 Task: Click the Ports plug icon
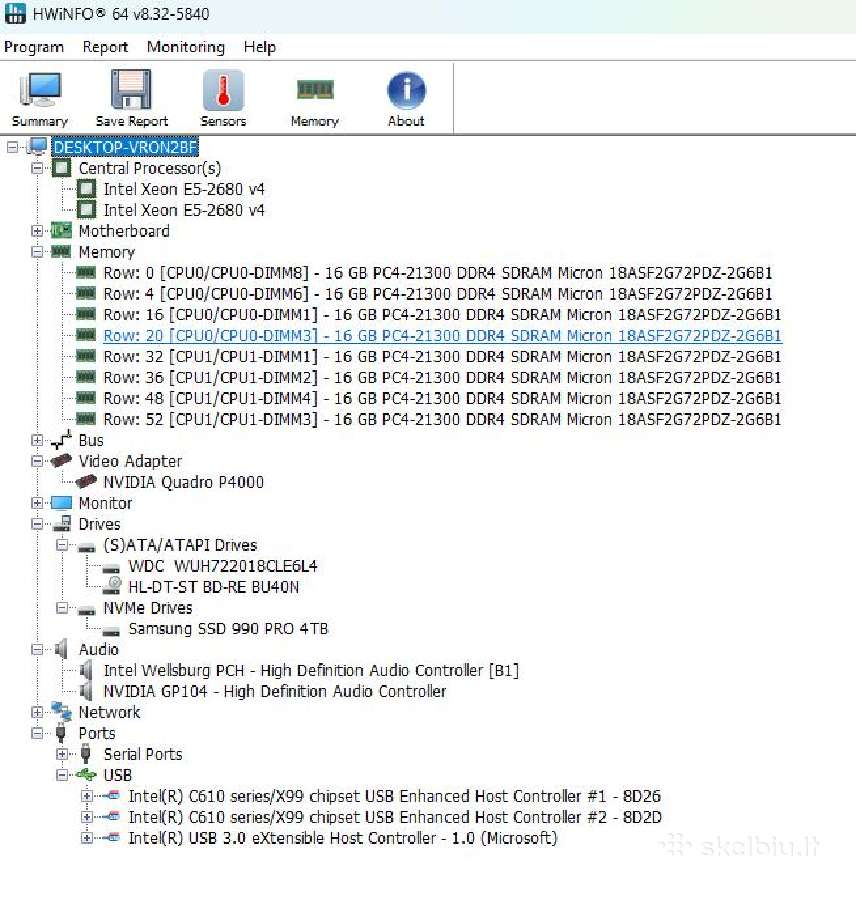61,733
